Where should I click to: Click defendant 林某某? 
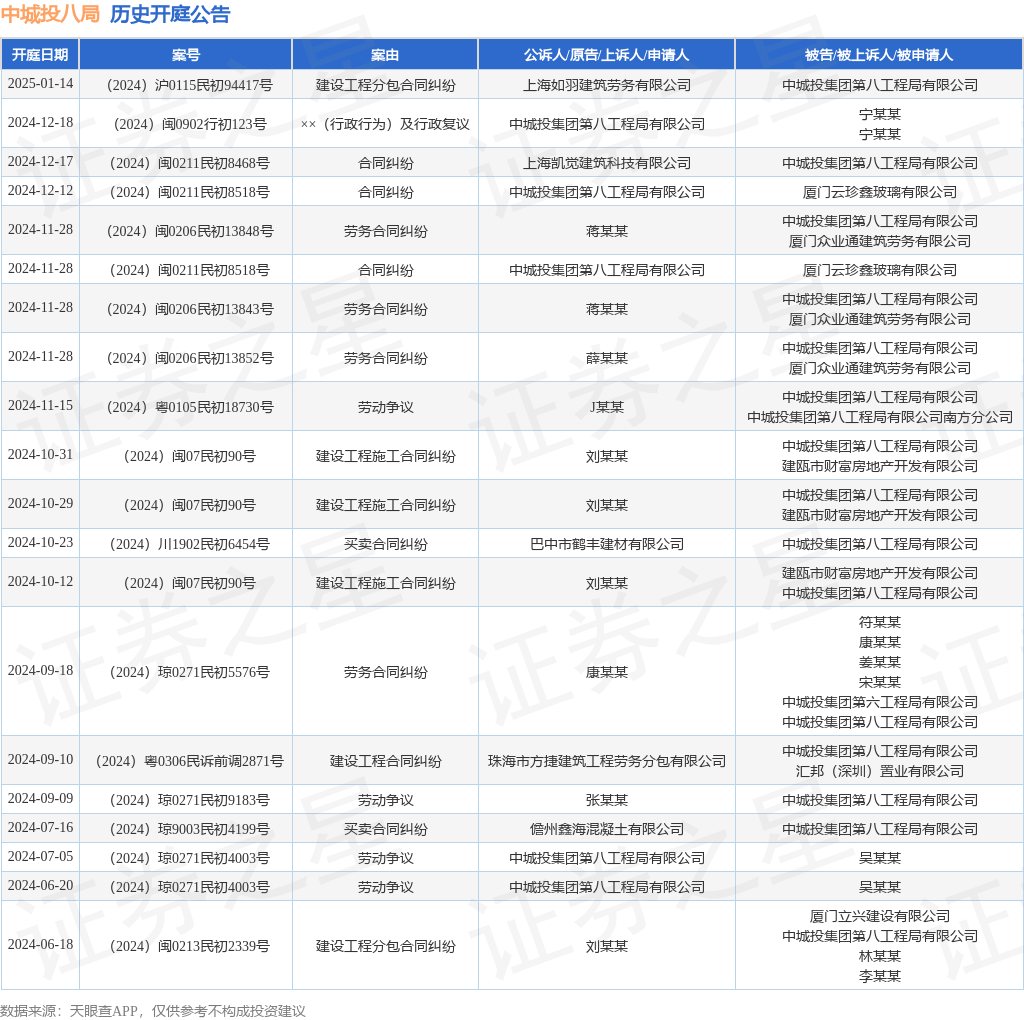coord(880,956)
